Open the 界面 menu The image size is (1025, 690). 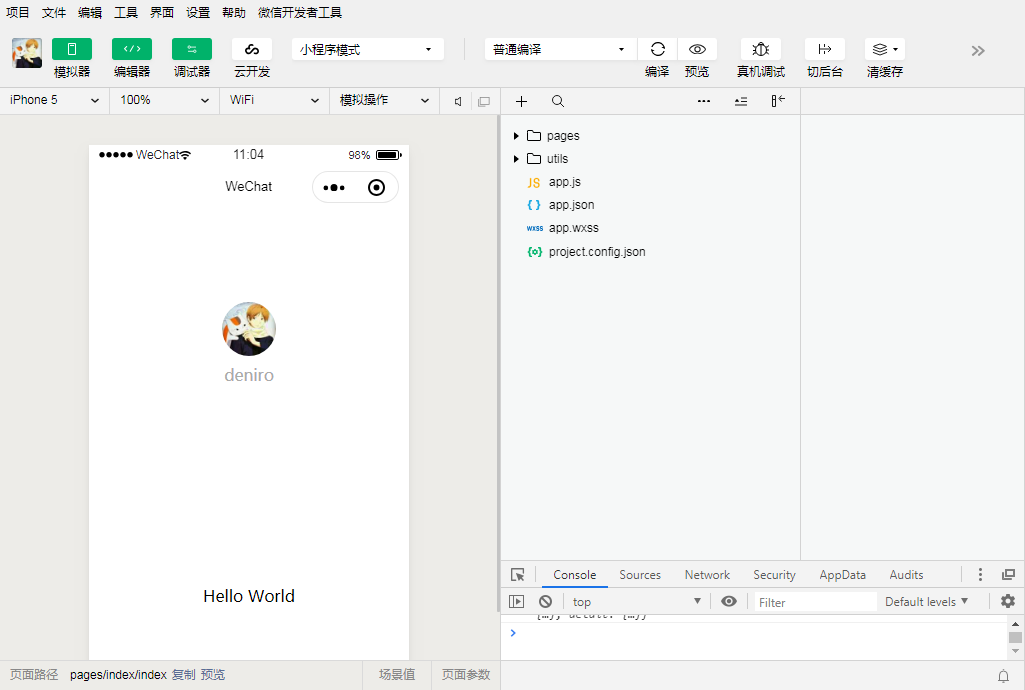click(161, 12)
